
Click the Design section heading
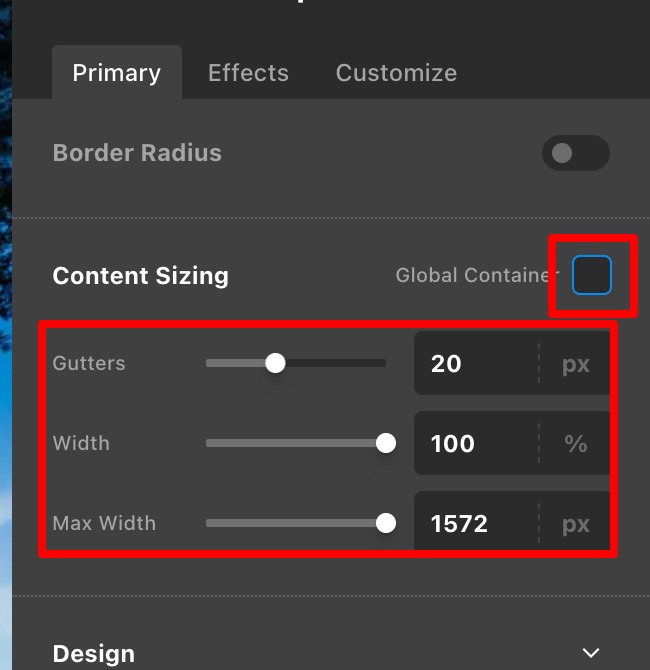pos(94,654)
